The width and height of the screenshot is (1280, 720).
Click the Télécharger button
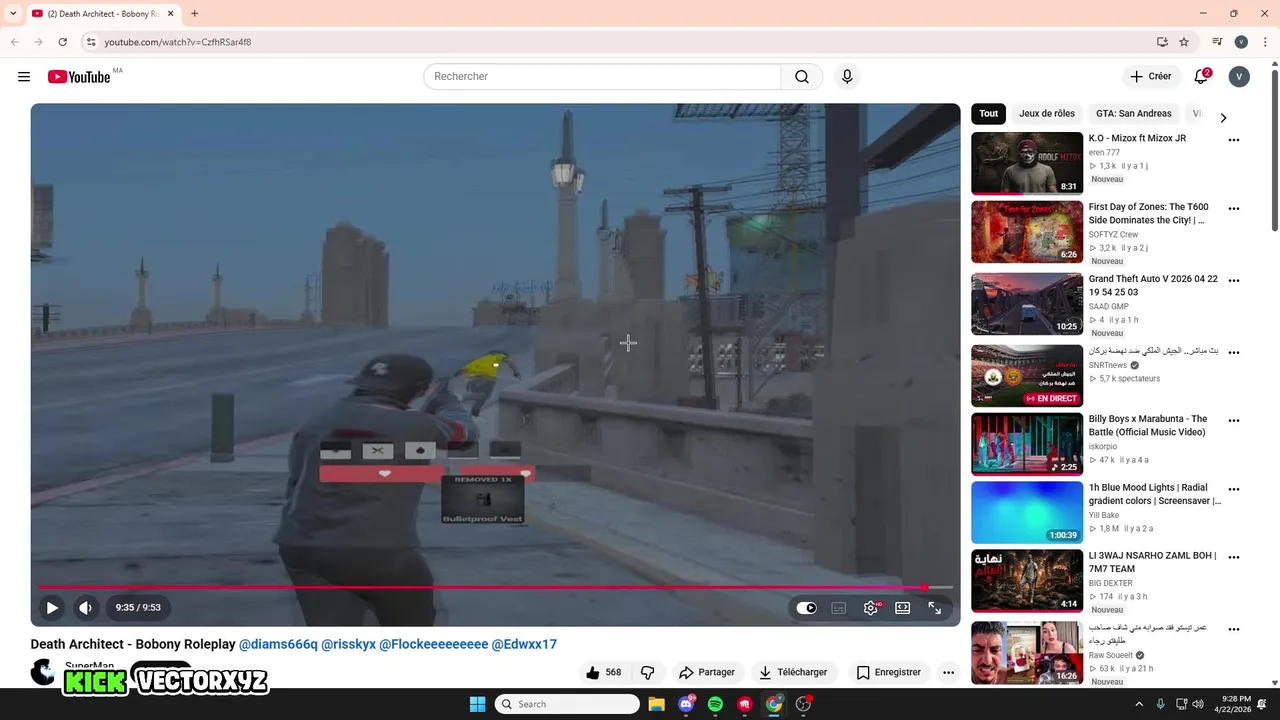(793, 673)
